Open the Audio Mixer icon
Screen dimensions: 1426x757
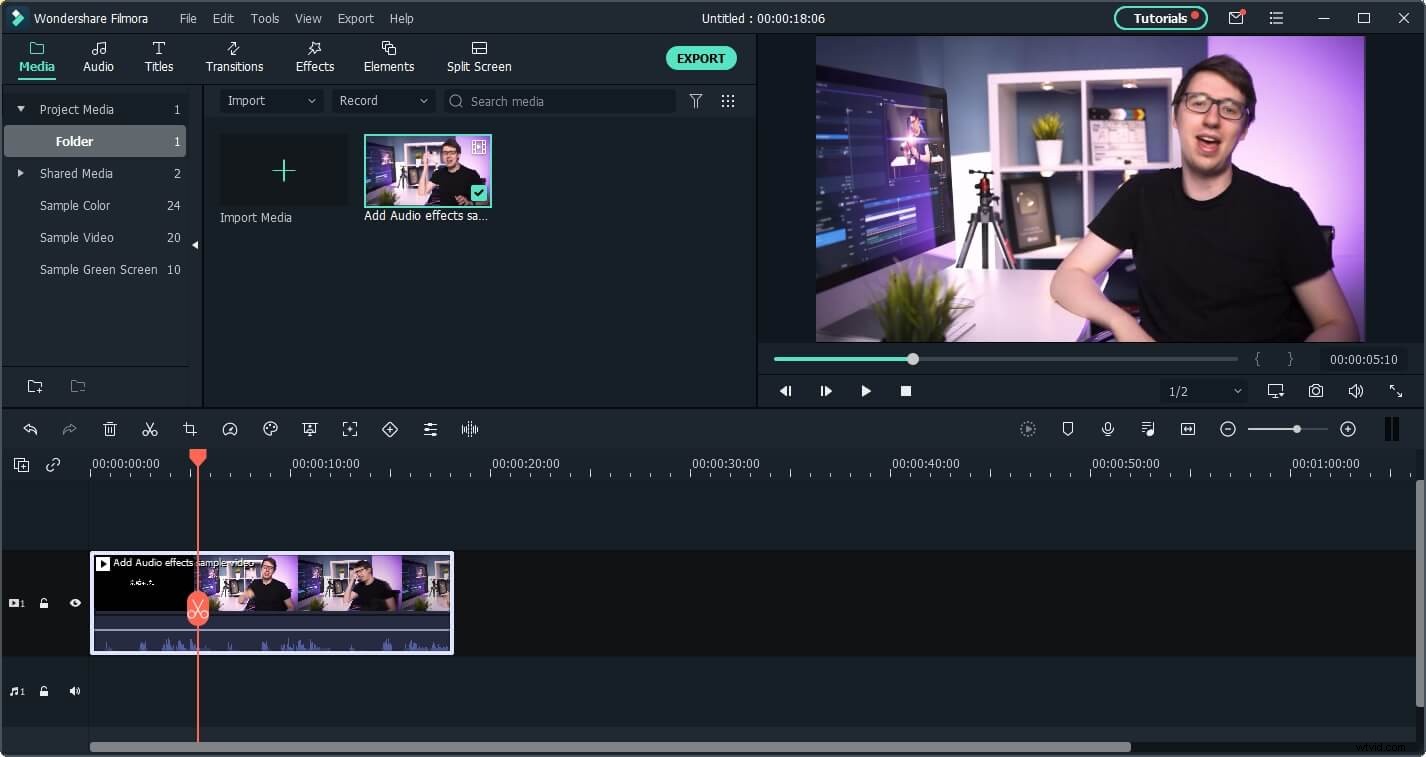[430, 429]
